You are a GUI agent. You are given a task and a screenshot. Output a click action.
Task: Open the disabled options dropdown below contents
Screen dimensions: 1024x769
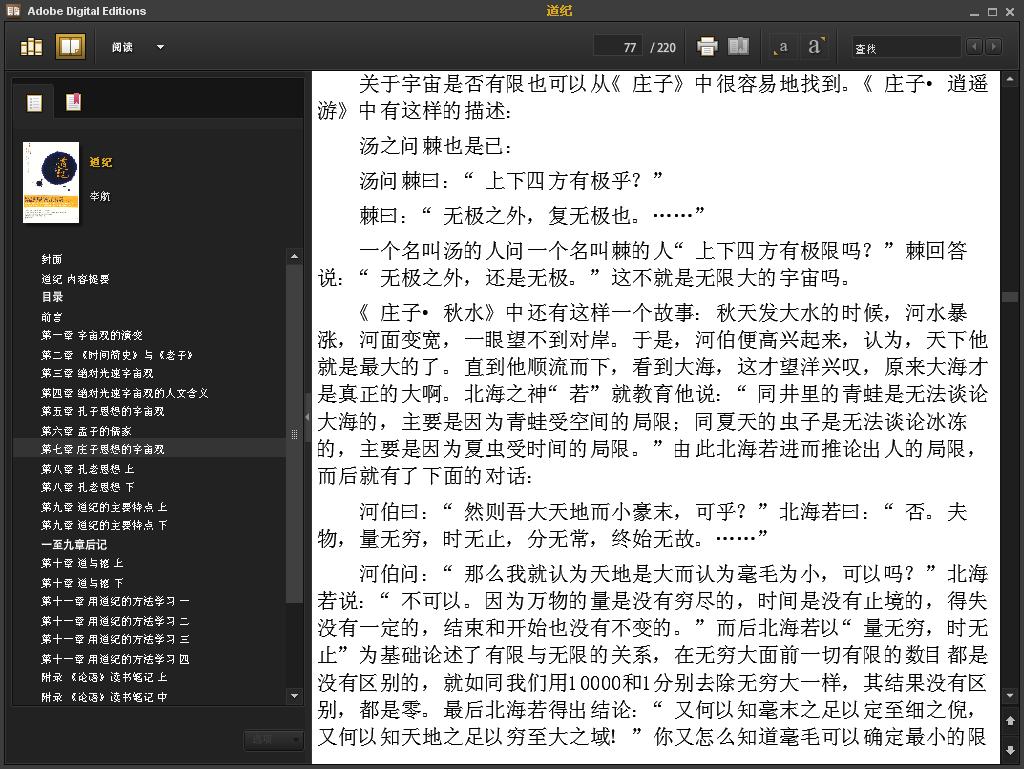(x=274, y=740)
